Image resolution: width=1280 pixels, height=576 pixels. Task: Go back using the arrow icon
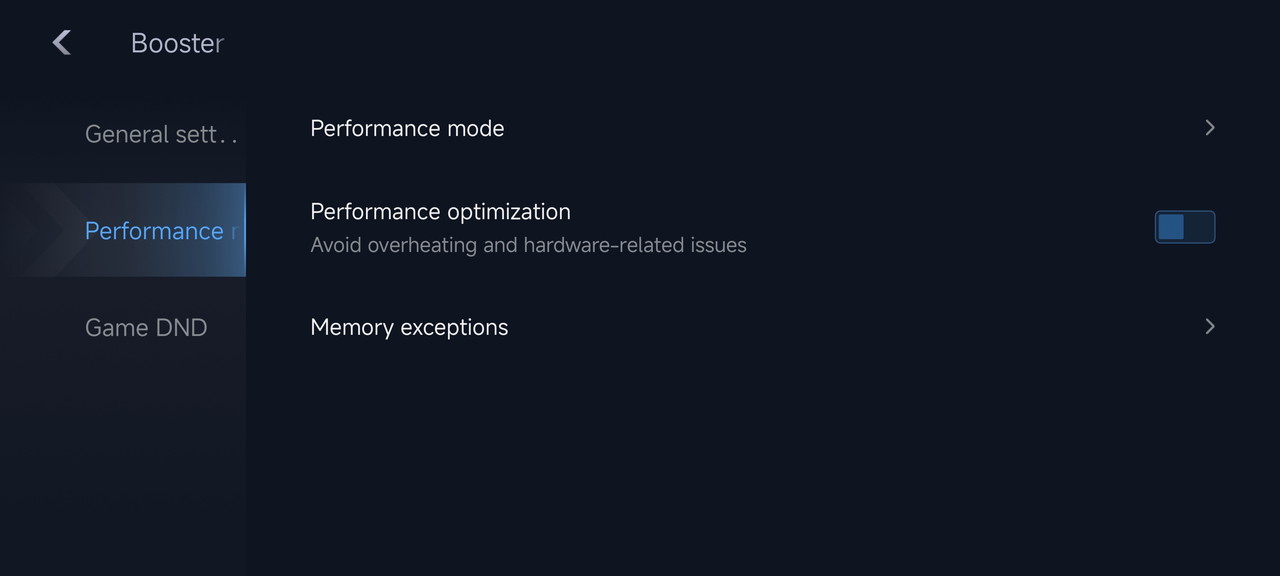tap(62, 42)
